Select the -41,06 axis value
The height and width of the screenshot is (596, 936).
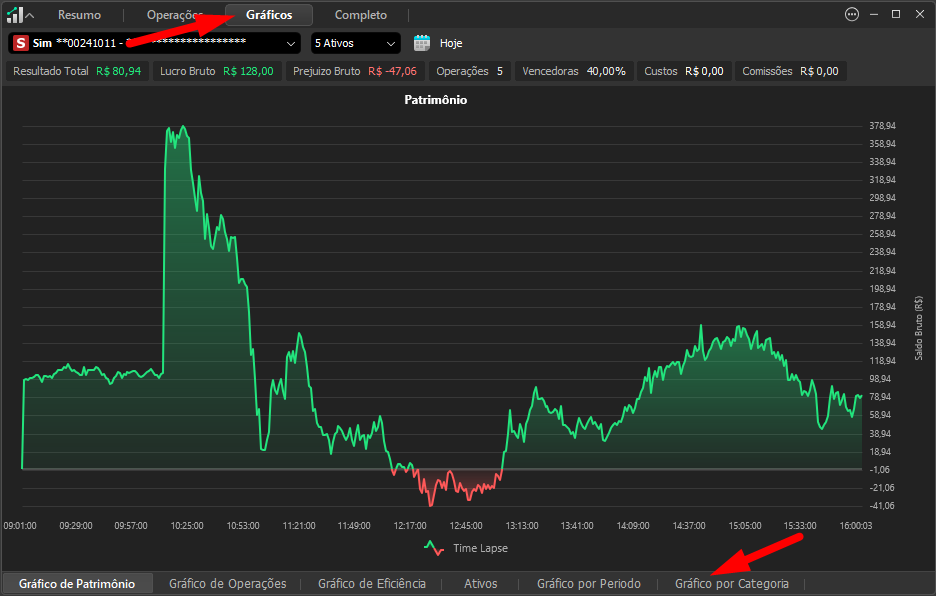(x=882, y=506)
